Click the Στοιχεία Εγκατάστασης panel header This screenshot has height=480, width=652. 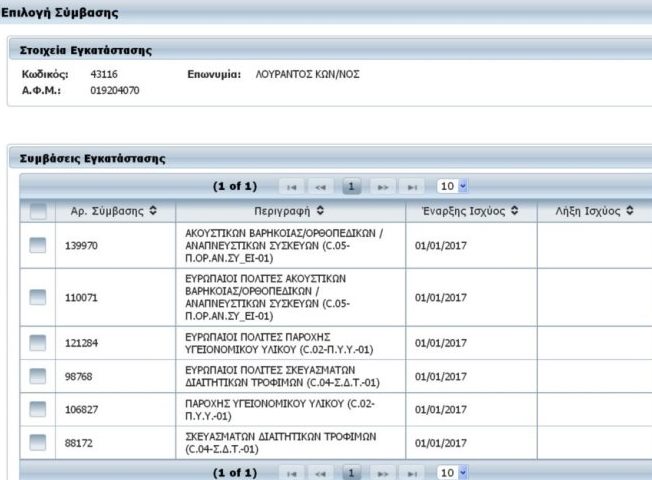pyautogui.click(x=330, y=50)
